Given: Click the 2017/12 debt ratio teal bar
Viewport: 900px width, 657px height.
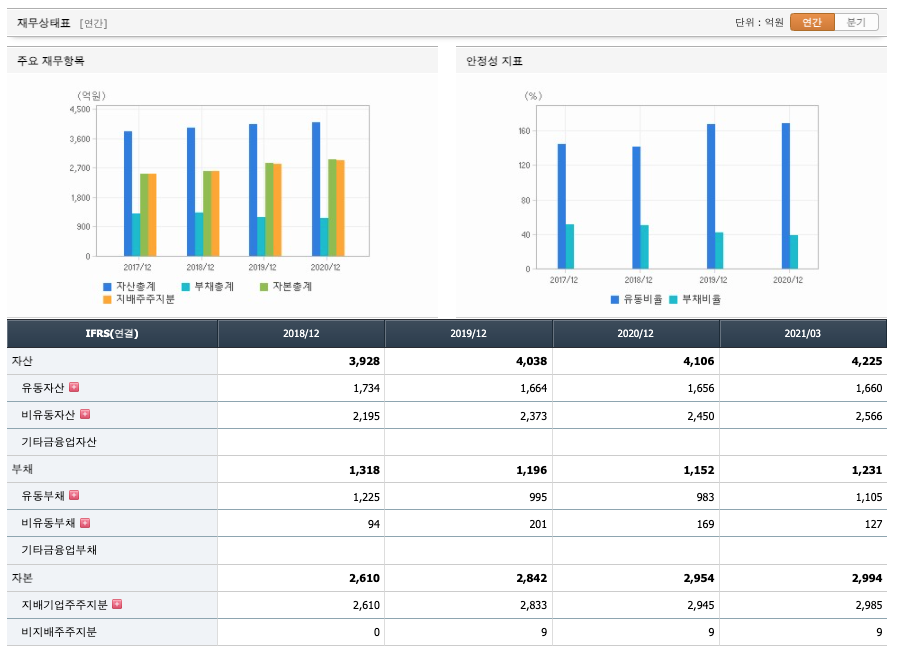Looking at the screenshot, I should tap(570, 246).
